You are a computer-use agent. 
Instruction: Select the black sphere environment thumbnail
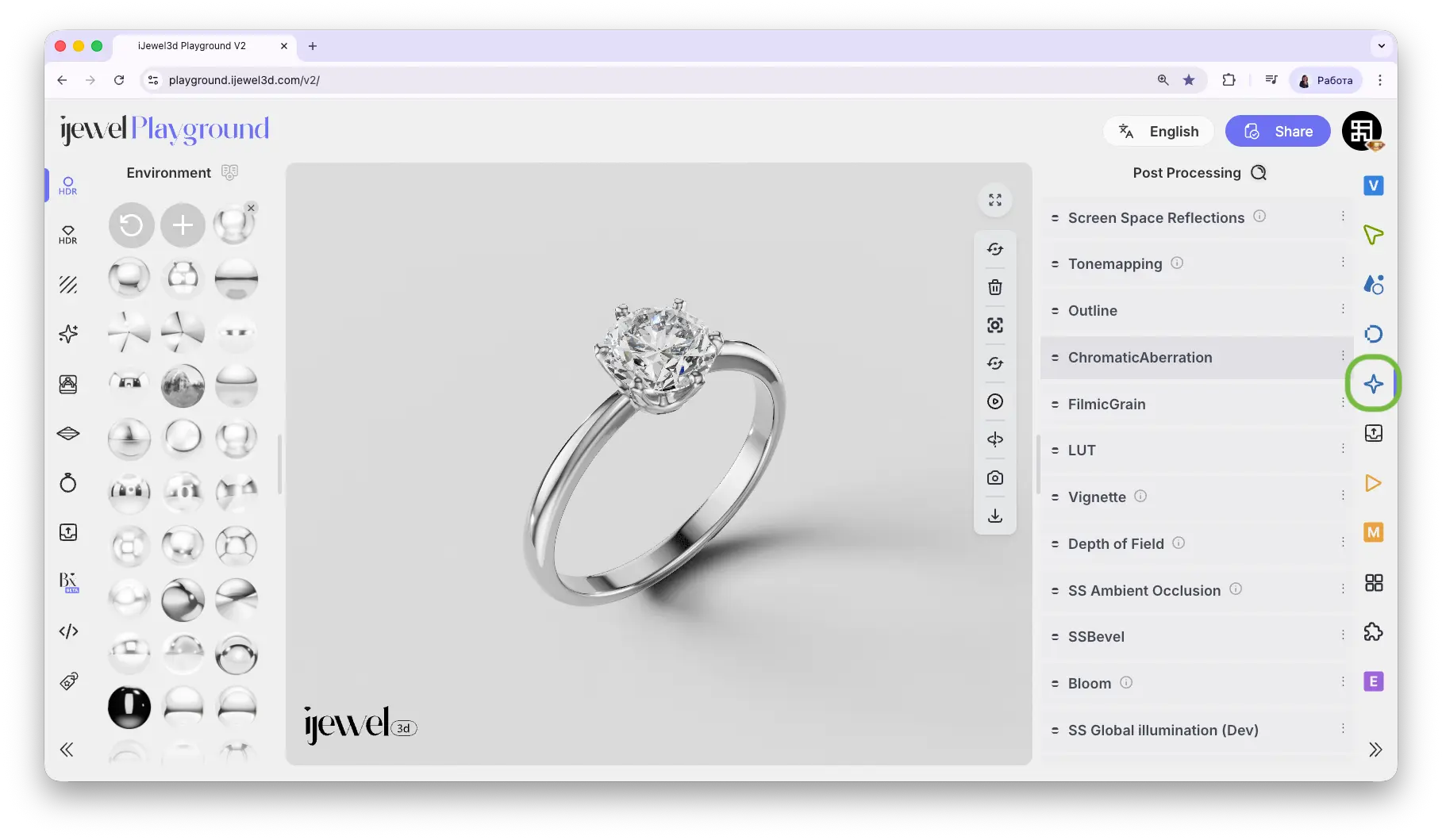pos(129,706)
